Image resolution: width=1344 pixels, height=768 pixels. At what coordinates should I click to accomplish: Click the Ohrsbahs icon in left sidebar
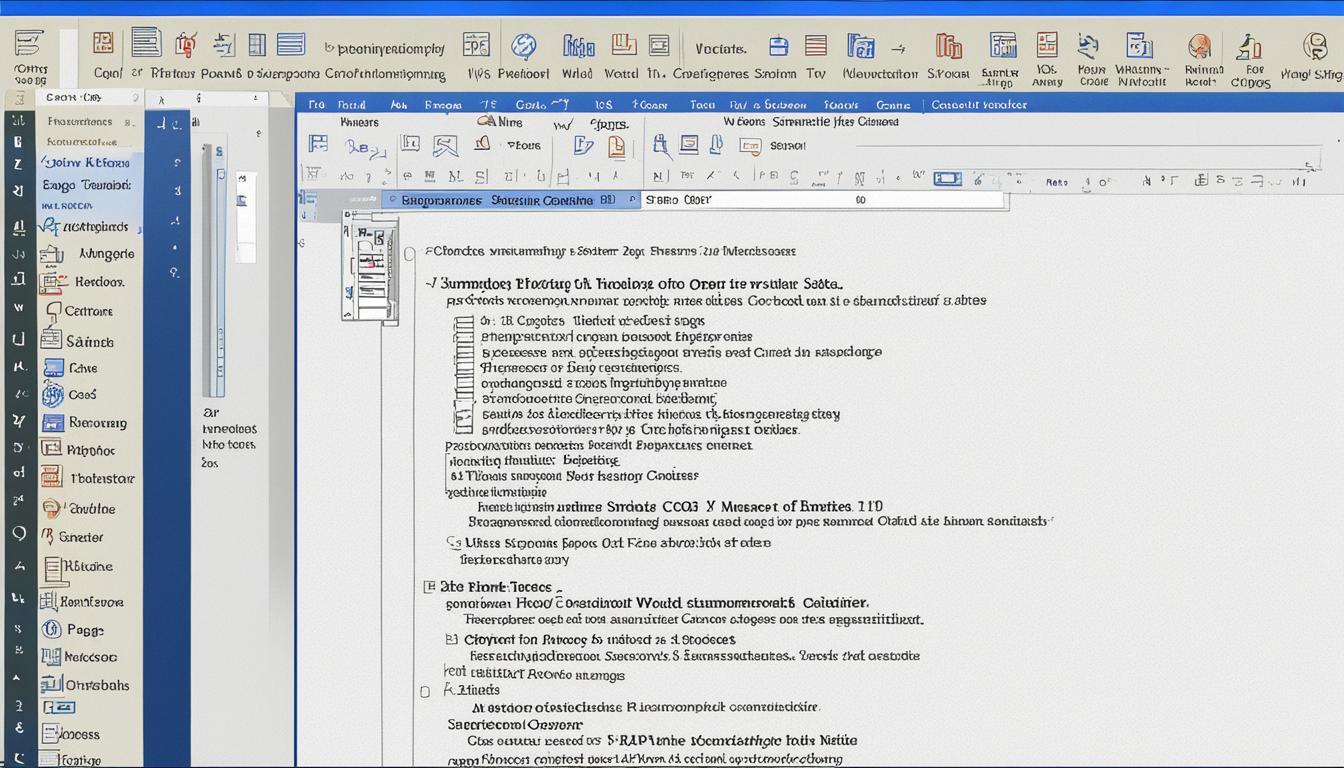[x=51, y=685]
